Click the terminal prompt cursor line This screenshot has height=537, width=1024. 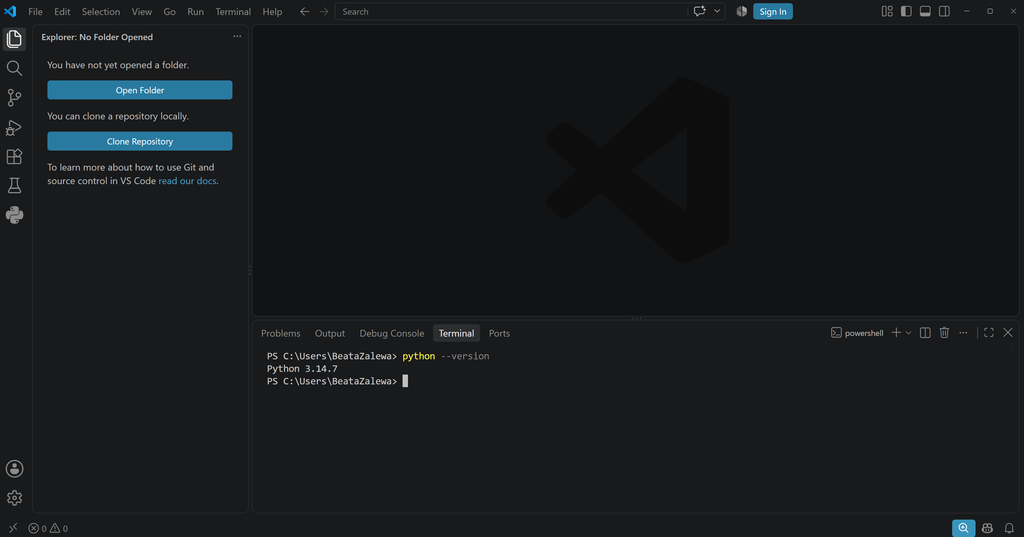(x=338, y=381)
